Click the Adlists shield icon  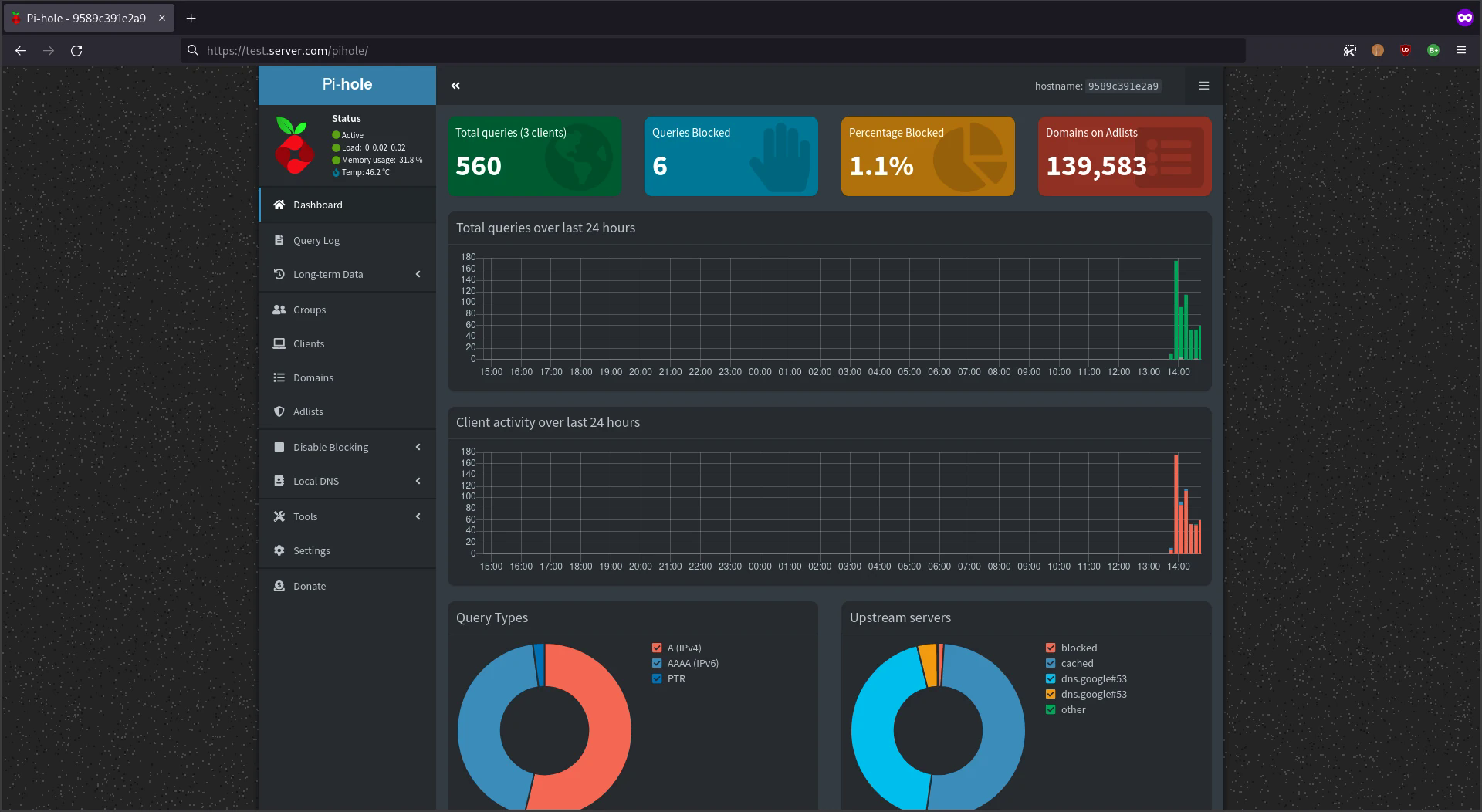coord(279,411)
